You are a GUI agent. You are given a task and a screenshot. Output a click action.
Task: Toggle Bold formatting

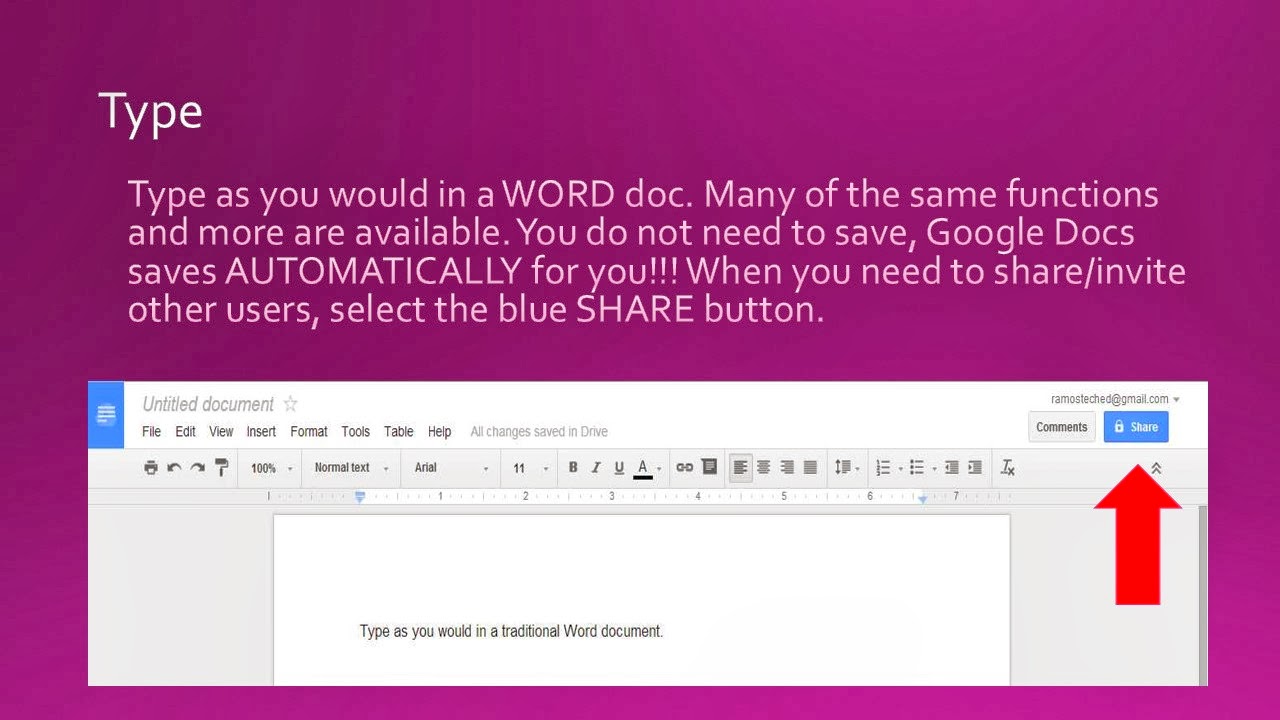(573, 467)
